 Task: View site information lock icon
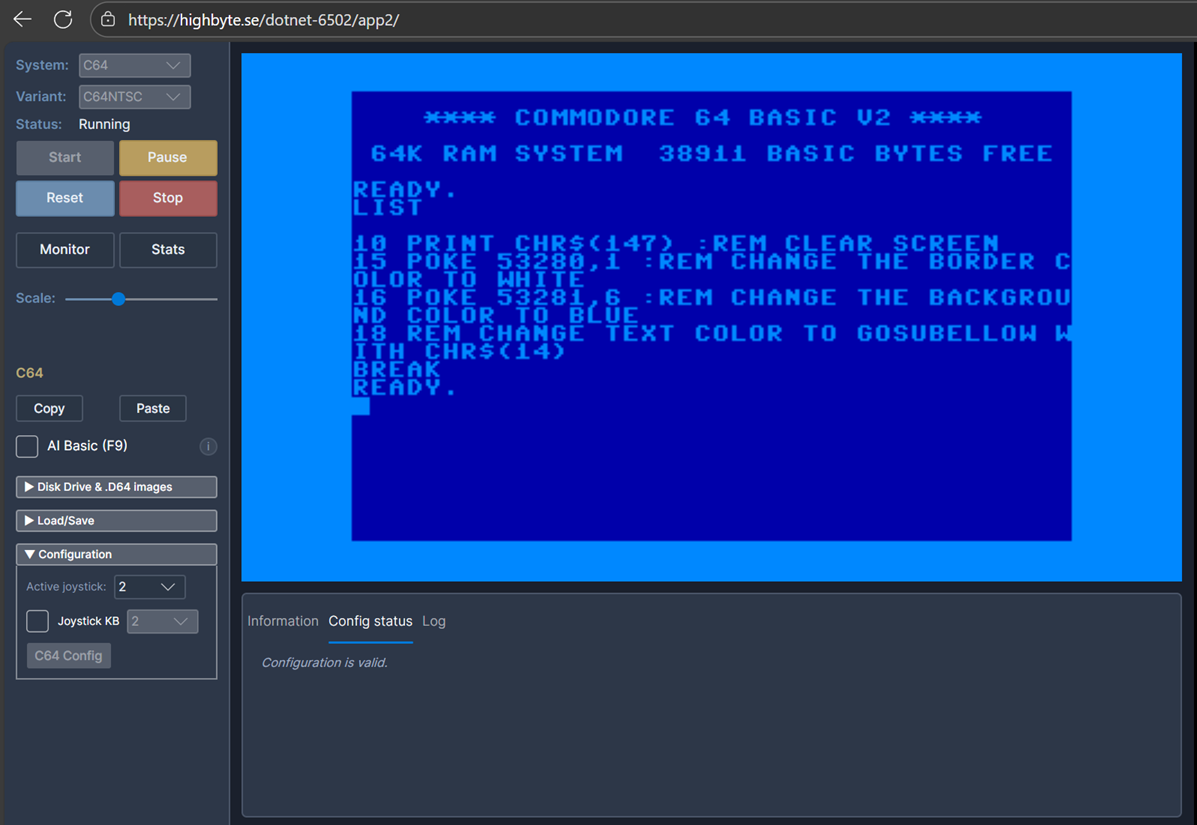coord(108,19)
